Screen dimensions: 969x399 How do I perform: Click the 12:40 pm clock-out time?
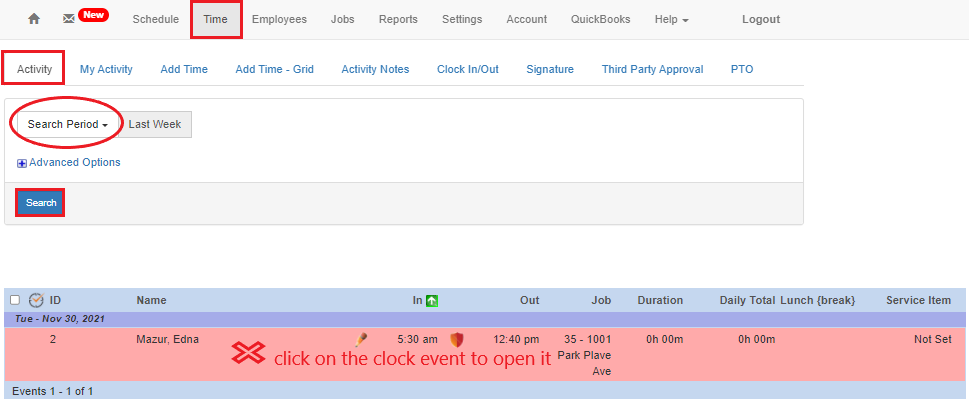516,339
